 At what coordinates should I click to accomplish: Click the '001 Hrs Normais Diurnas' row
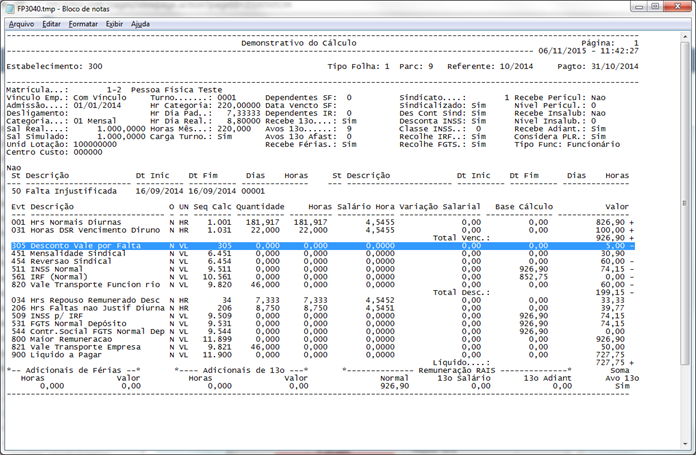[323, 222]
